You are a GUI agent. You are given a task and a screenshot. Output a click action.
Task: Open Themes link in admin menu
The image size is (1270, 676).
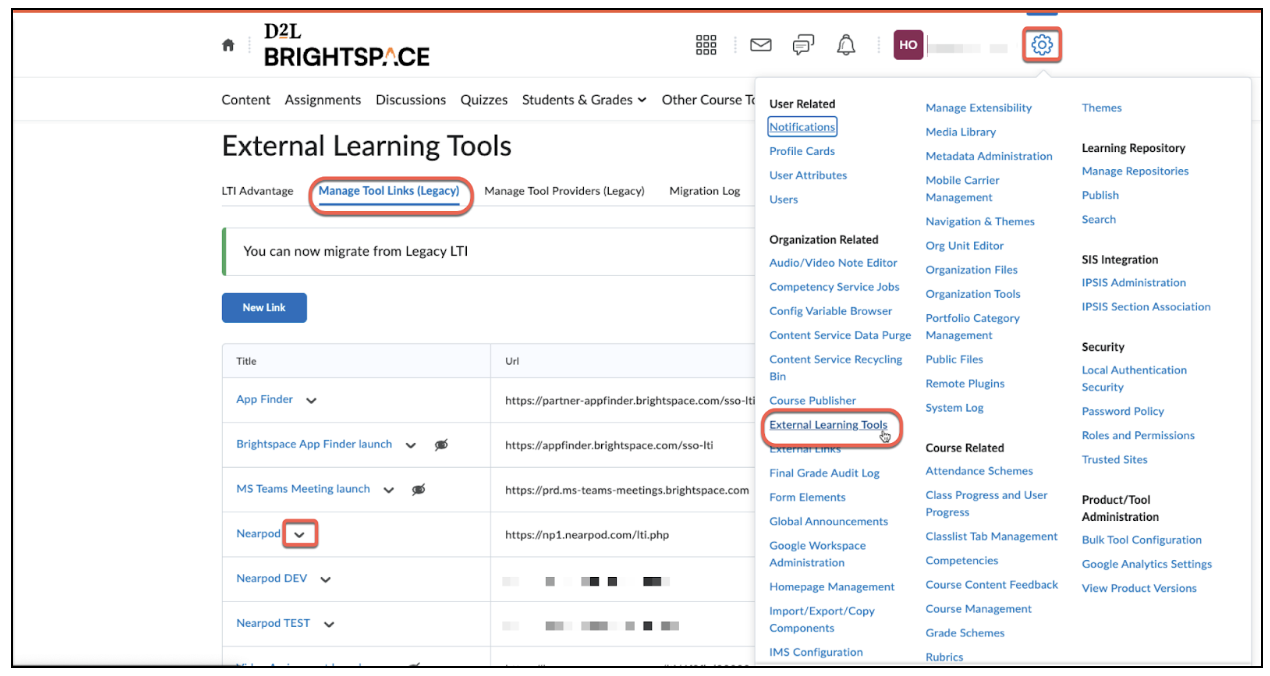click(x=1102, y=108)
